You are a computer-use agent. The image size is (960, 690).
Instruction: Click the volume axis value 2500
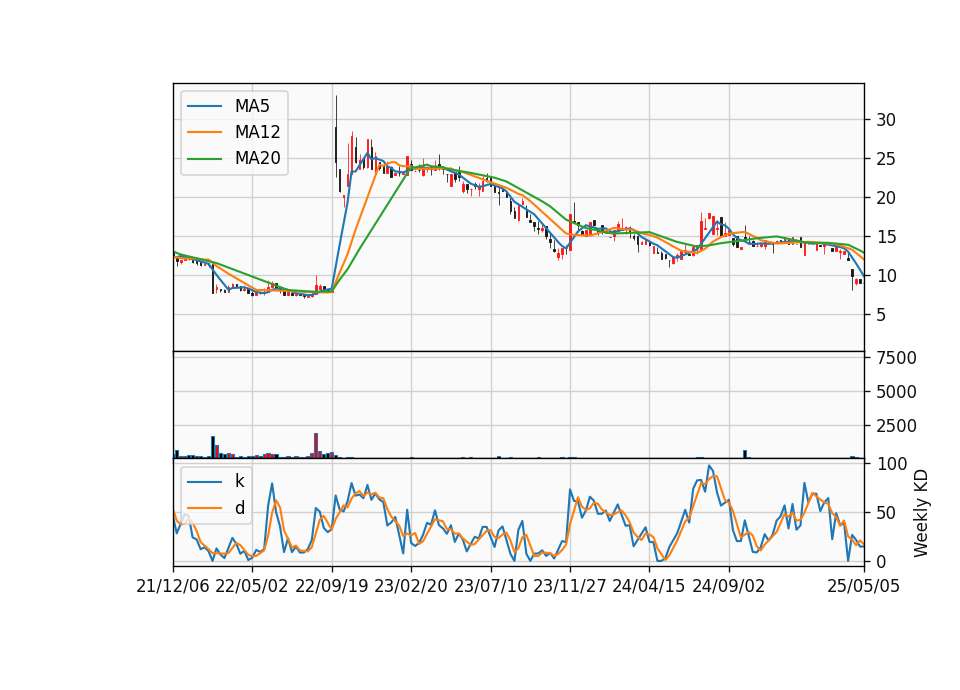point(896,426)
